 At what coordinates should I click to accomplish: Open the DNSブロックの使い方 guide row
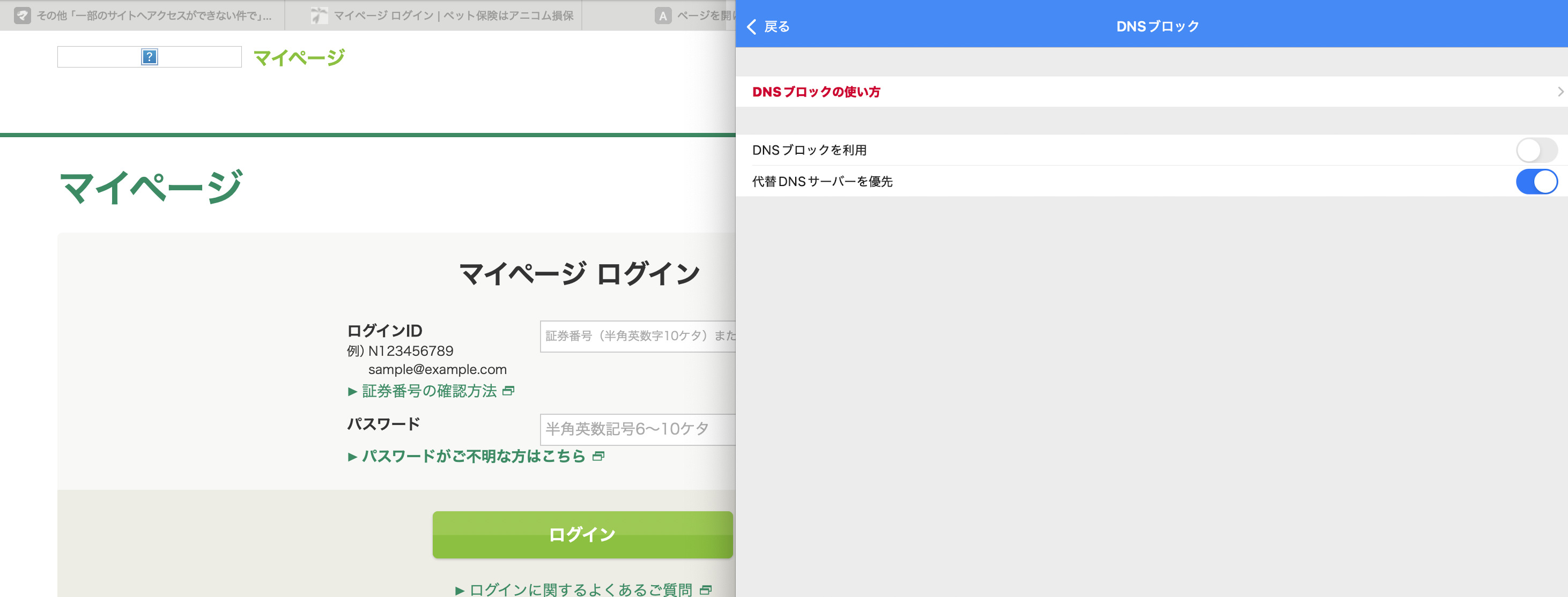click(816, 92)
